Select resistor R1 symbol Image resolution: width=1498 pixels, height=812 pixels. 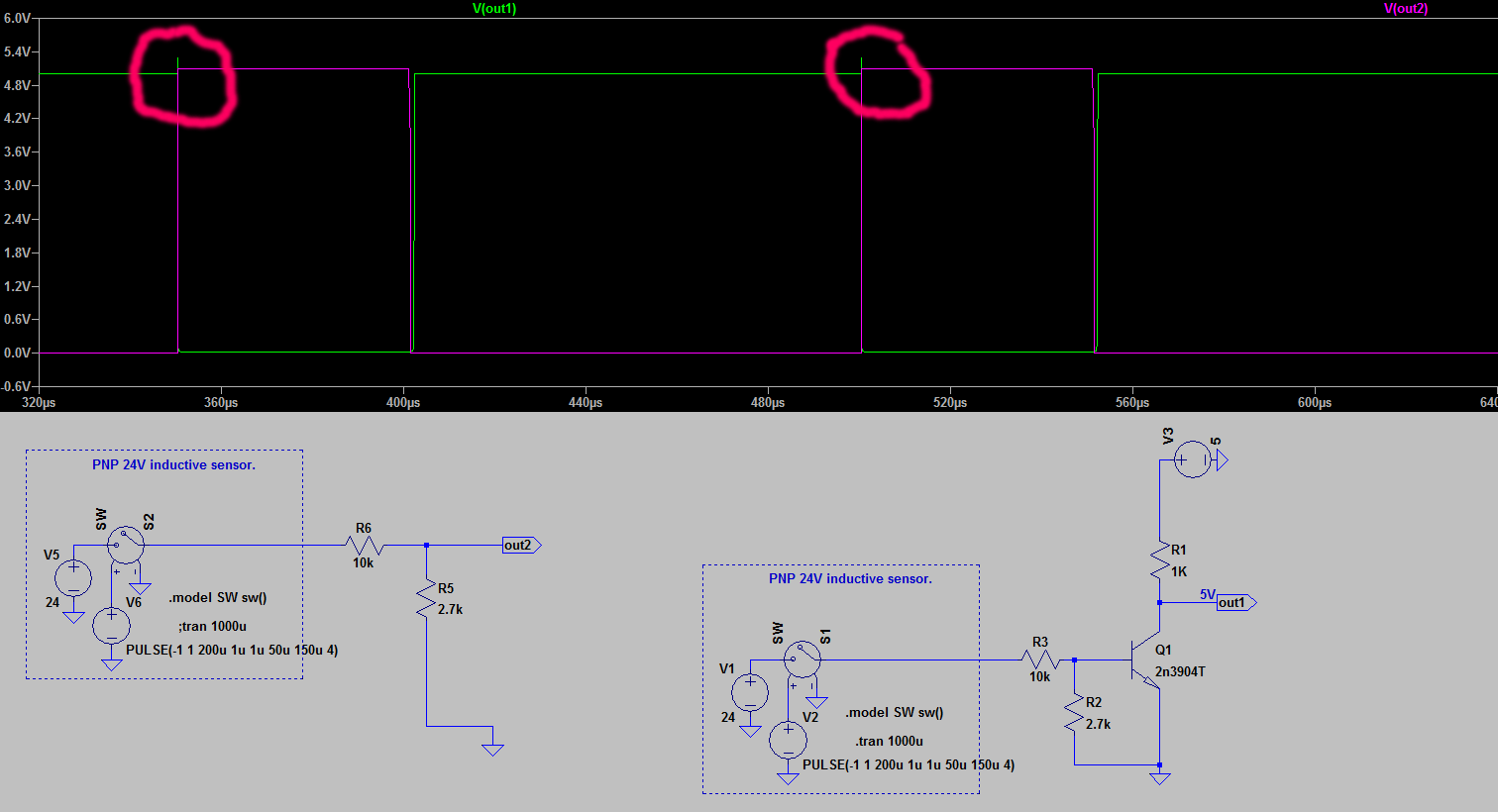pos(1159,561)
